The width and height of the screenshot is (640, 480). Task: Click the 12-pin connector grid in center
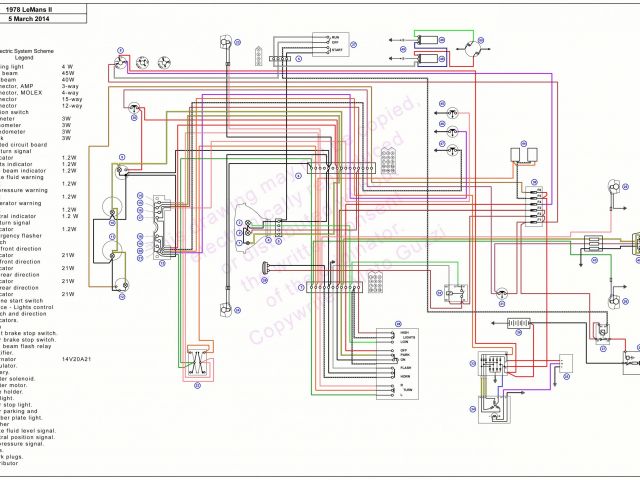tap(389, 162)
